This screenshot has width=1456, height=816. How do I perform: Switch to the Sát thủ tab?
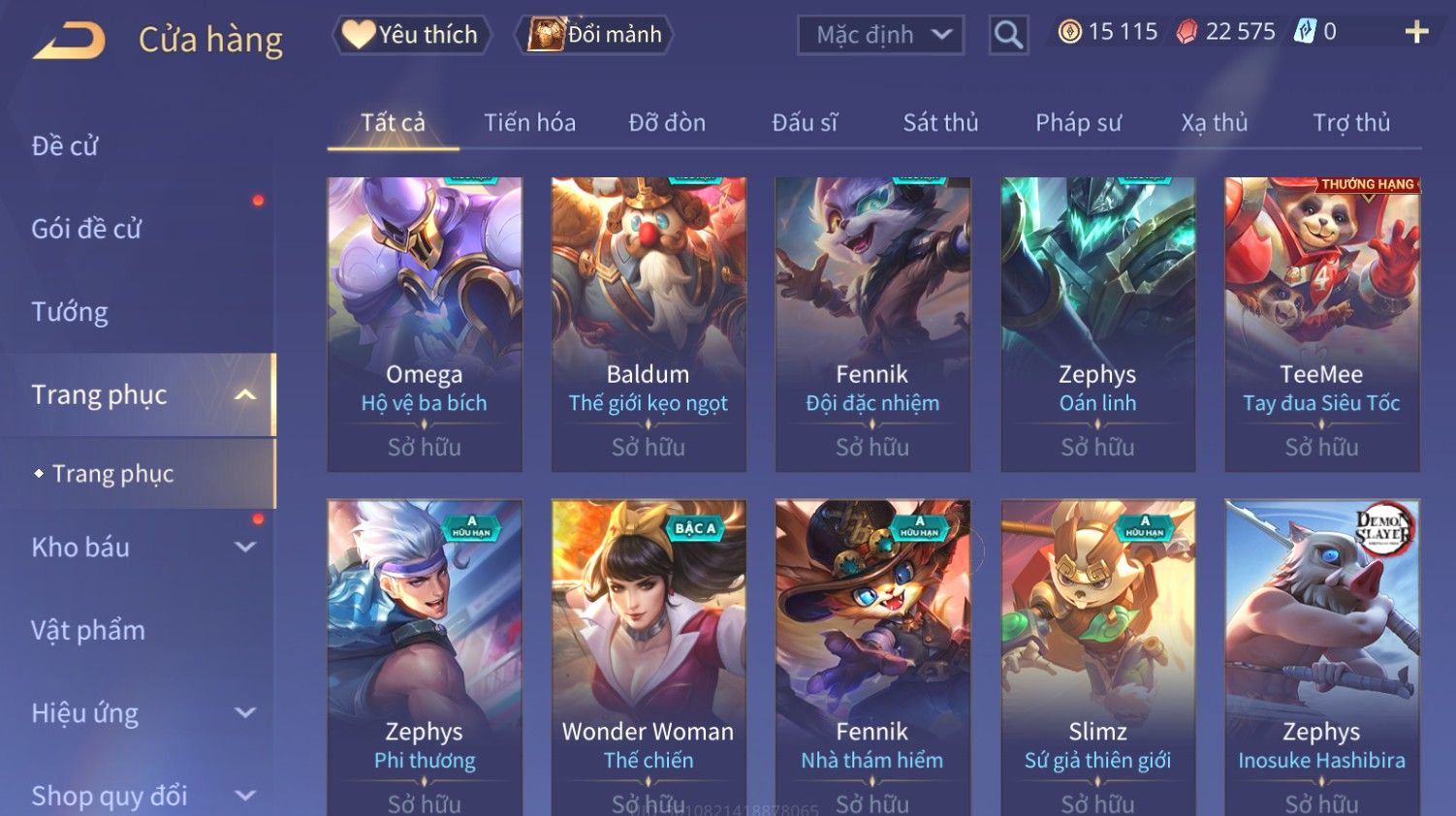[940, 123]
